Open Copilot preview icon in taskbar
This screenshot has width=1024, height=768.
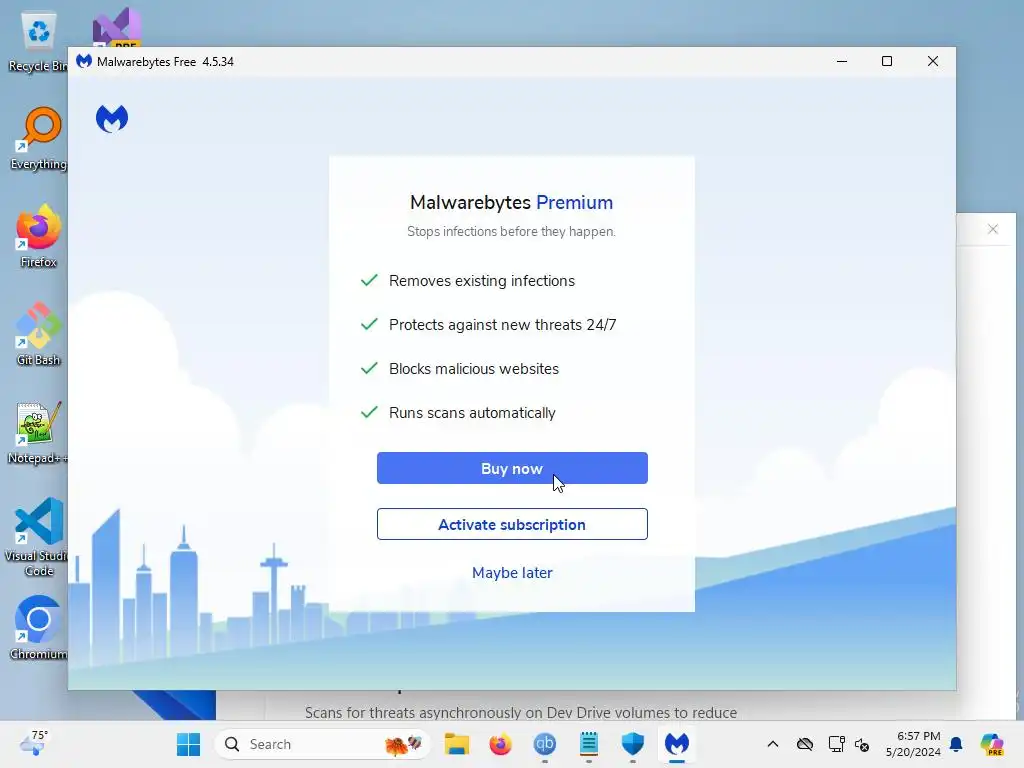coord(992,744)
